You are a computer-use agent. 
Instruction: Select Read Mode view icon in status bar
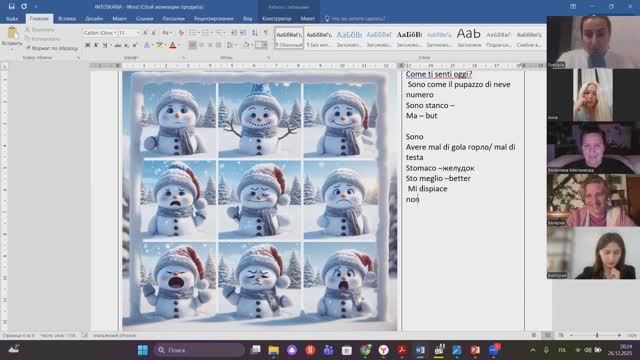point(533,335)
